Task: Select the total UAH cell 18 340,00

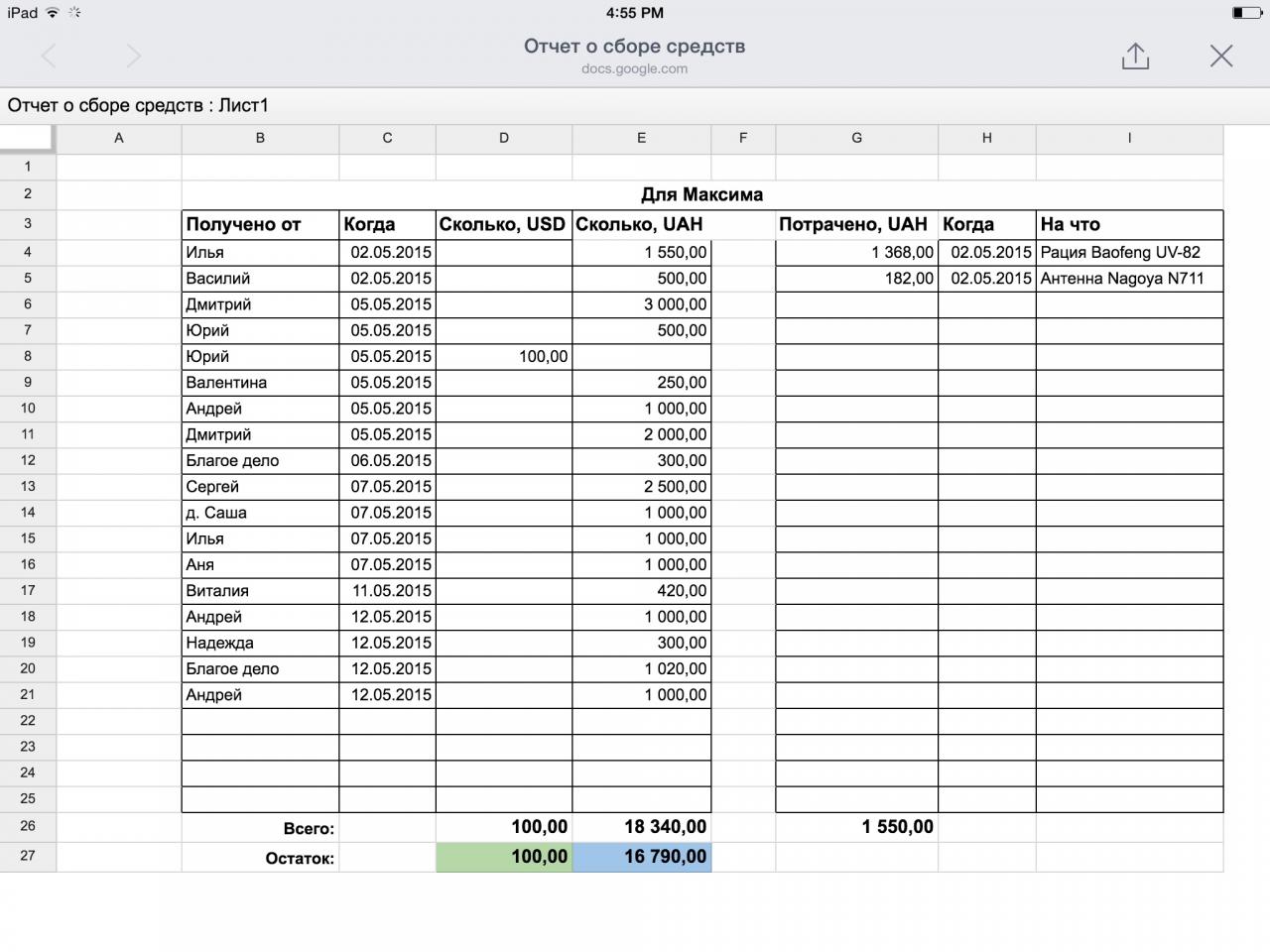Action: point(642,827)
